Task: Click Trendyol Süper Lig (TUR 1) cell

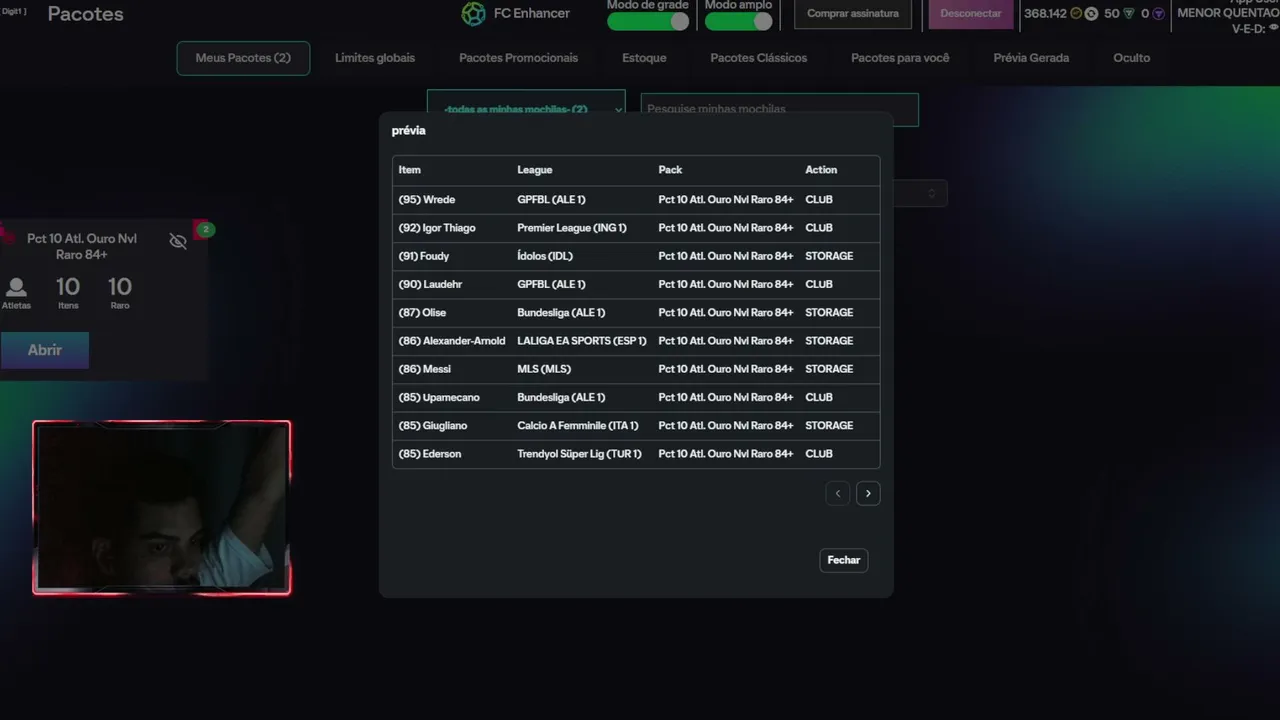Action: (579, 454)
